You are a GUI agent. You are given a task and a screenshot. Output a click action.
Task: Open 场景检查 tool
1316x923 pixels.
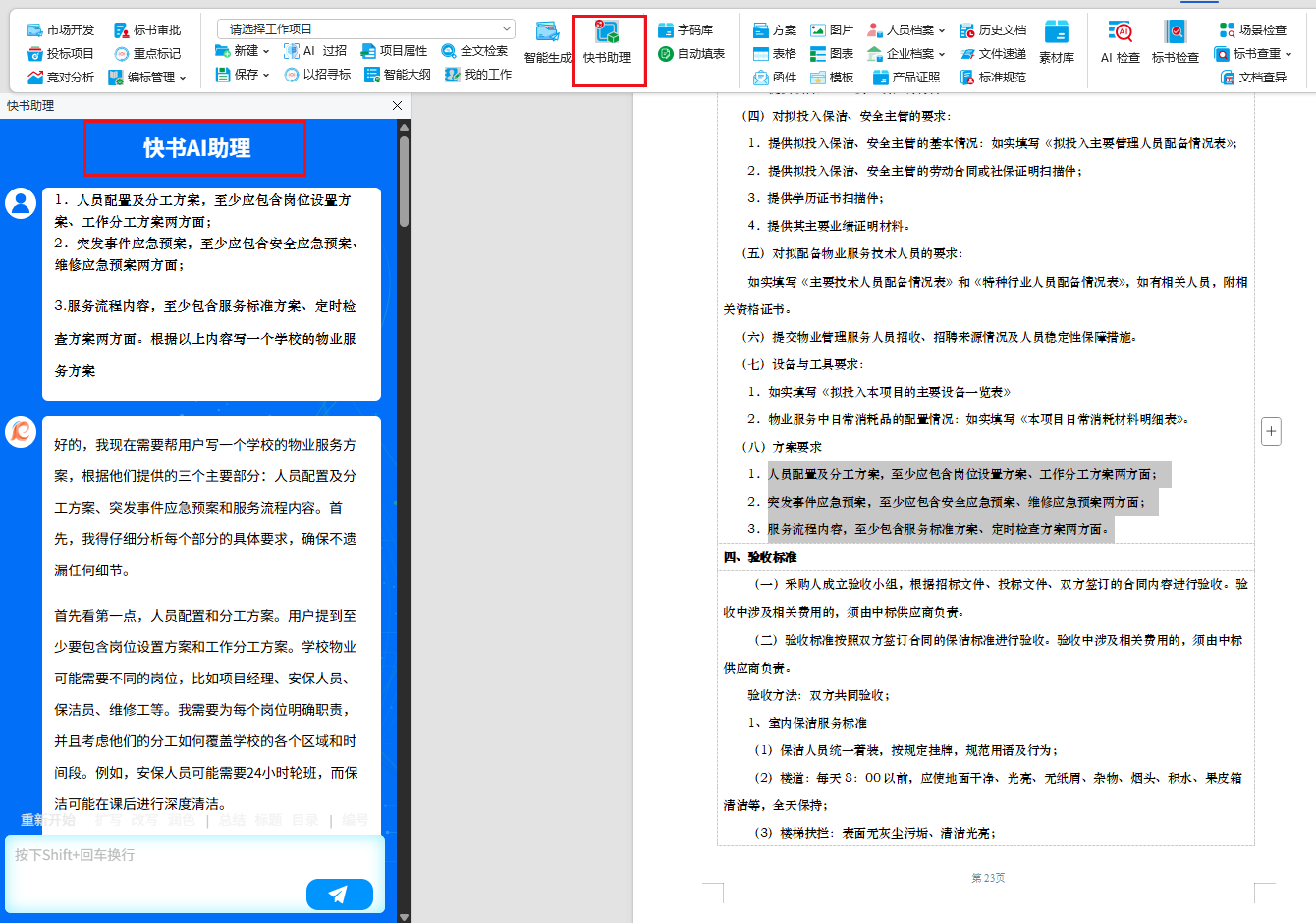click(x=1252, y=29)
